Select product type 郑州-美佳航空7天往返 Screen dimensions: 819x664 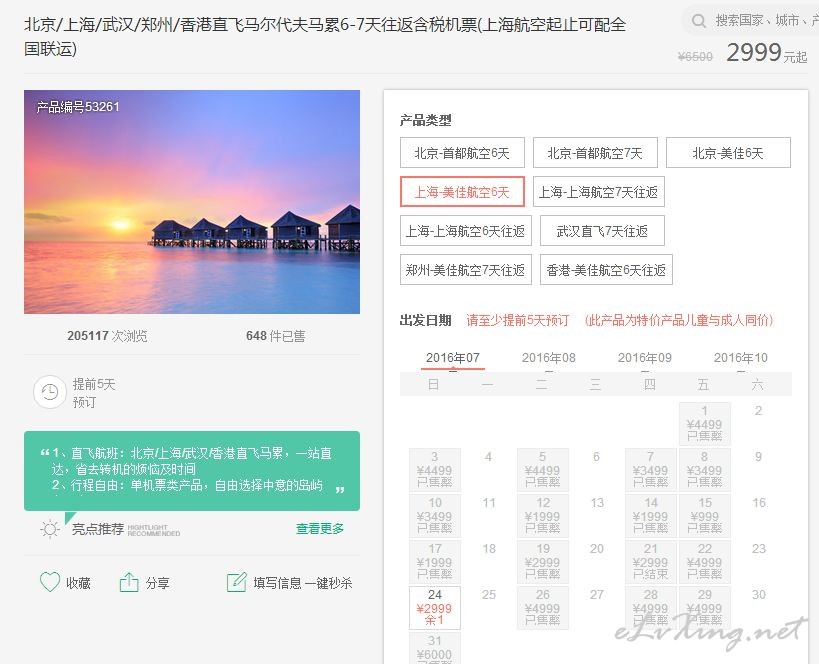point(465,270)
